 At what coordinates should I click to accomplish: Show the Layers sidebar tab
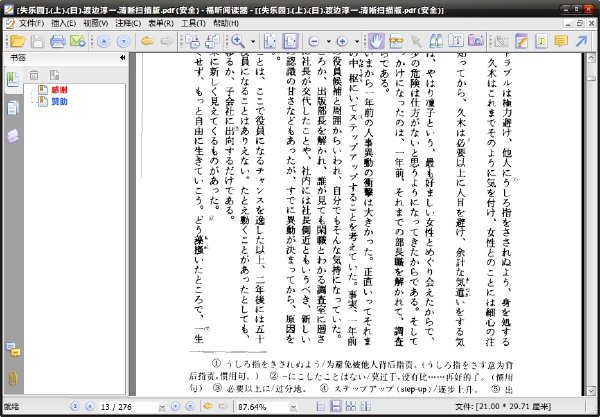[13, 136]
